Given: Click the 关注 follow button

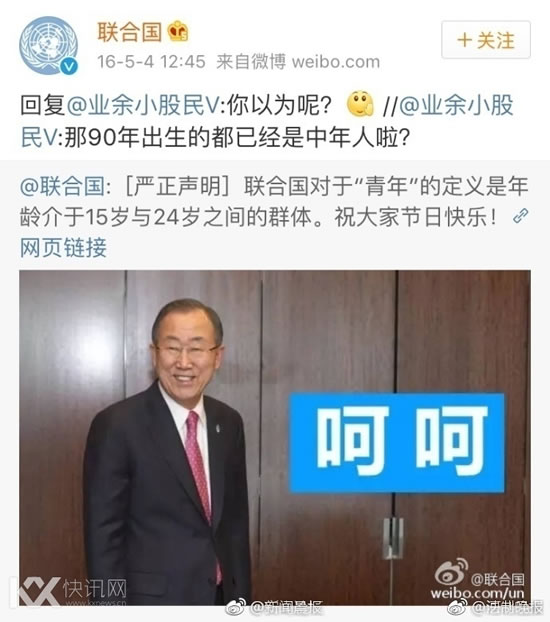Looking at the screenshot, I should point(486,40).
